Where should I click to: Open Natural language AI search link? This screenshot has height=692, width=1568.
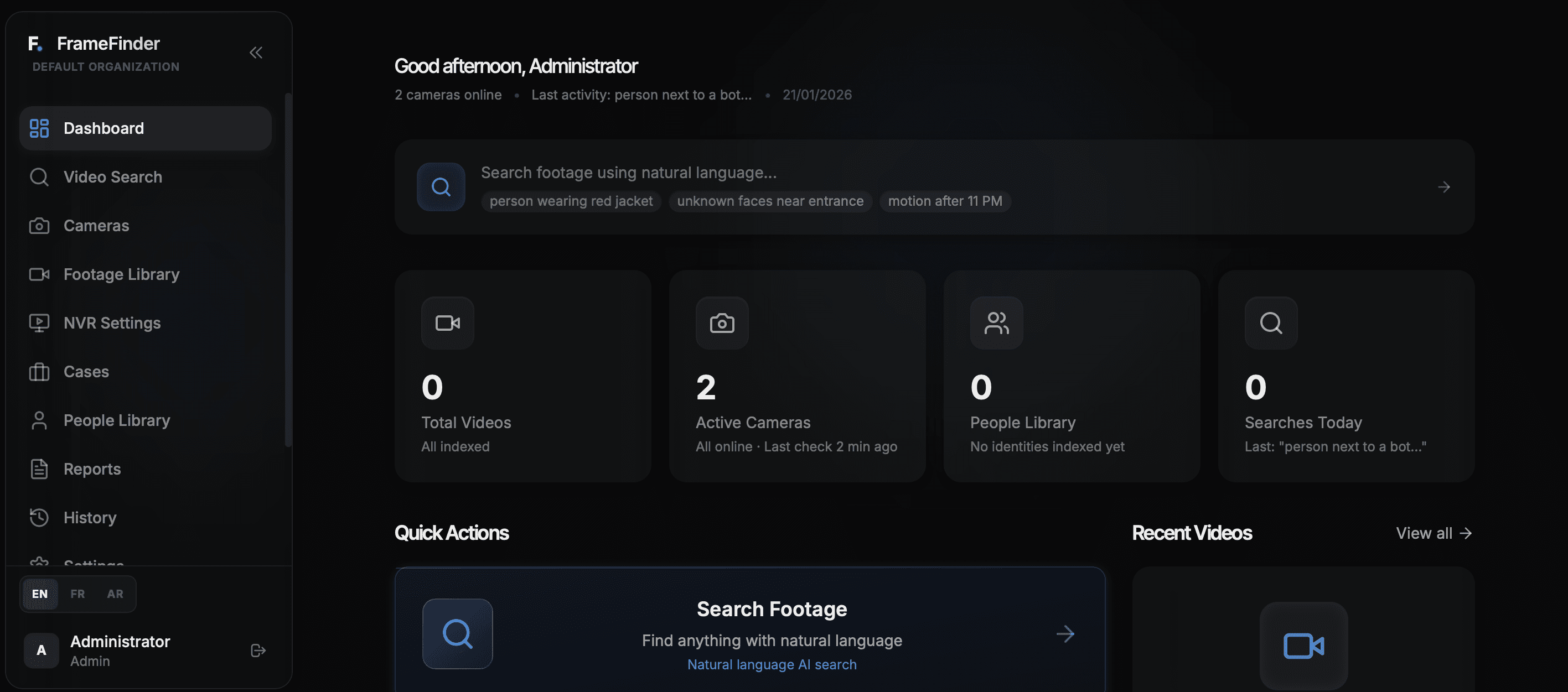[x=771, y=664]
